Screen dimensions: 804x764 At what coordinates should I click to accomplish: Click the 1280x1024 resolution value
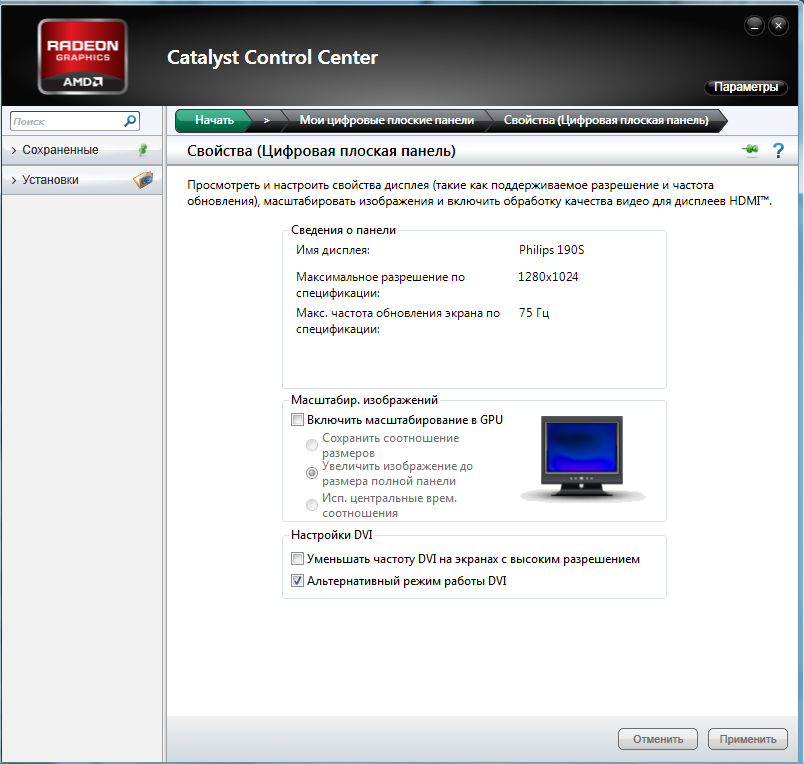548,277
